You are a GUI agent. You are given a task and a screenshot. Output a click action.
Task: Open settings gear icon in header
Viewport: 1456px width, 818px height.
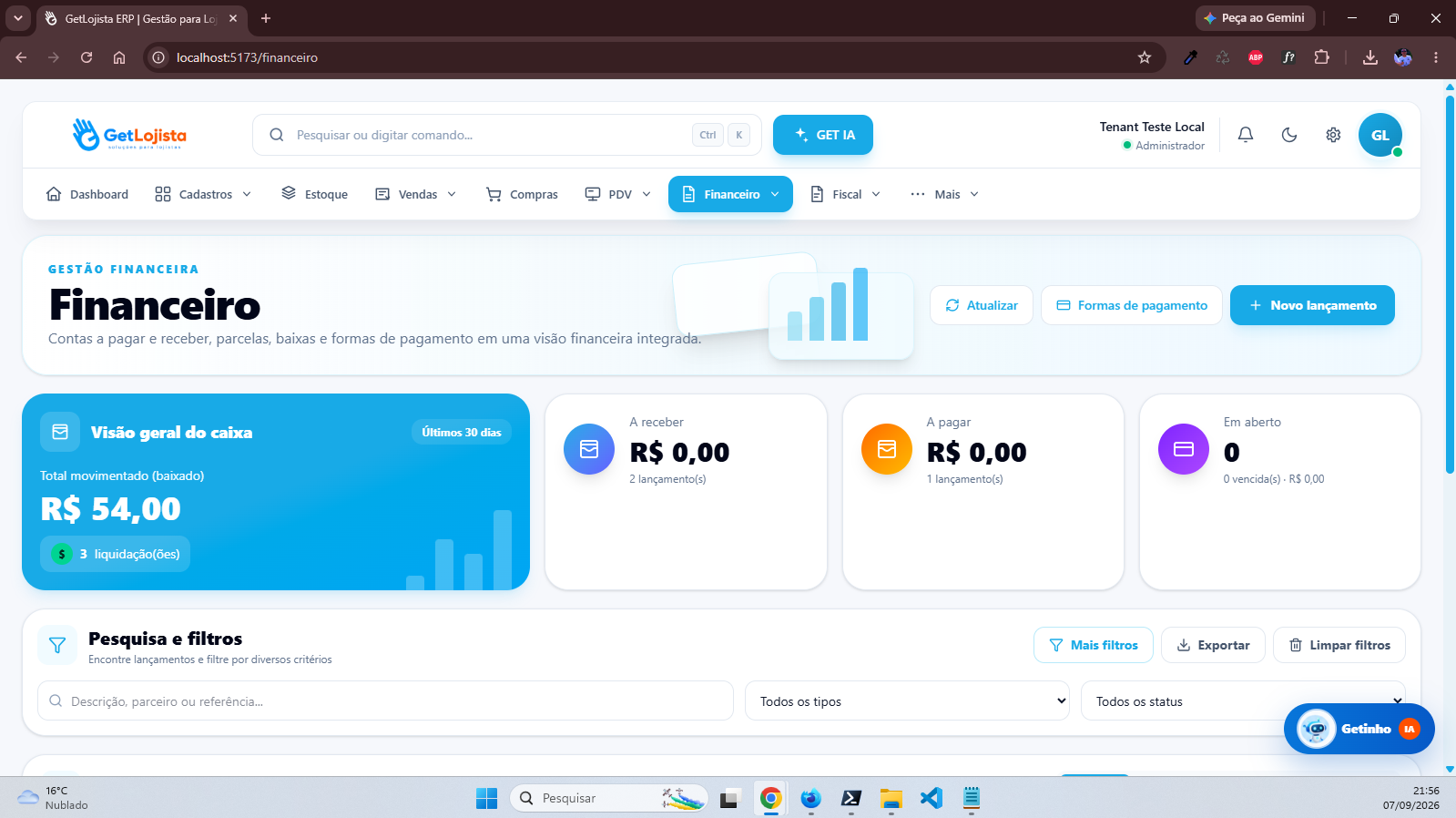(x=1333, y=135)
